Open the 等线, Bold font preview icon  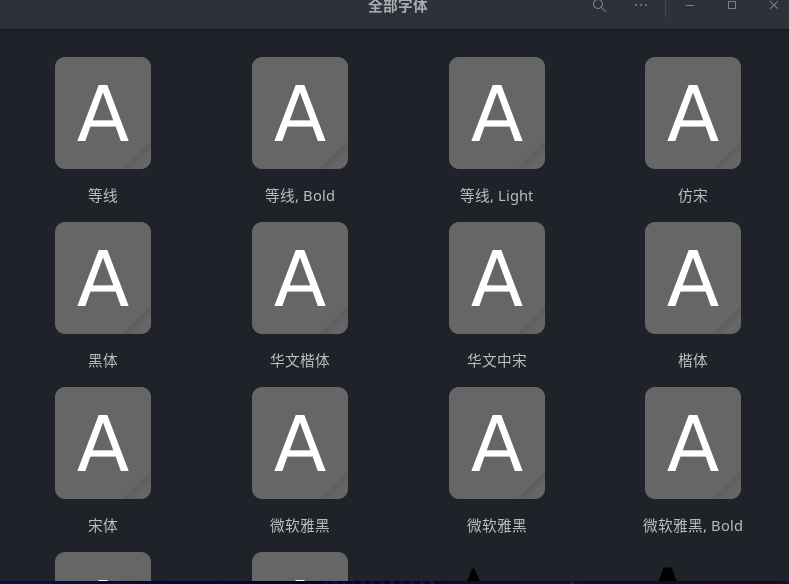coord(300,113)
